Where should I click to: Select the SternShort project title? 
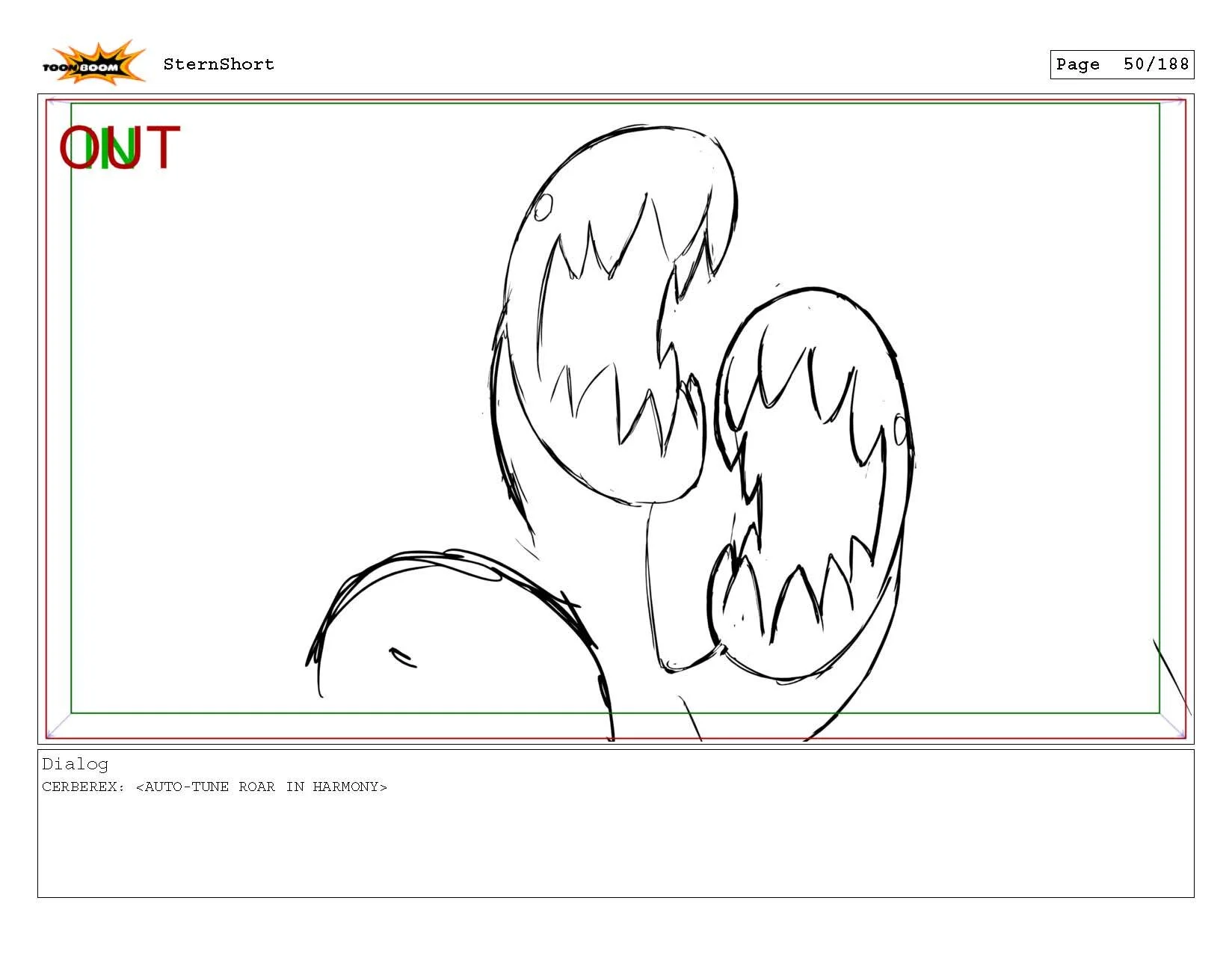[x=218, y=64]
